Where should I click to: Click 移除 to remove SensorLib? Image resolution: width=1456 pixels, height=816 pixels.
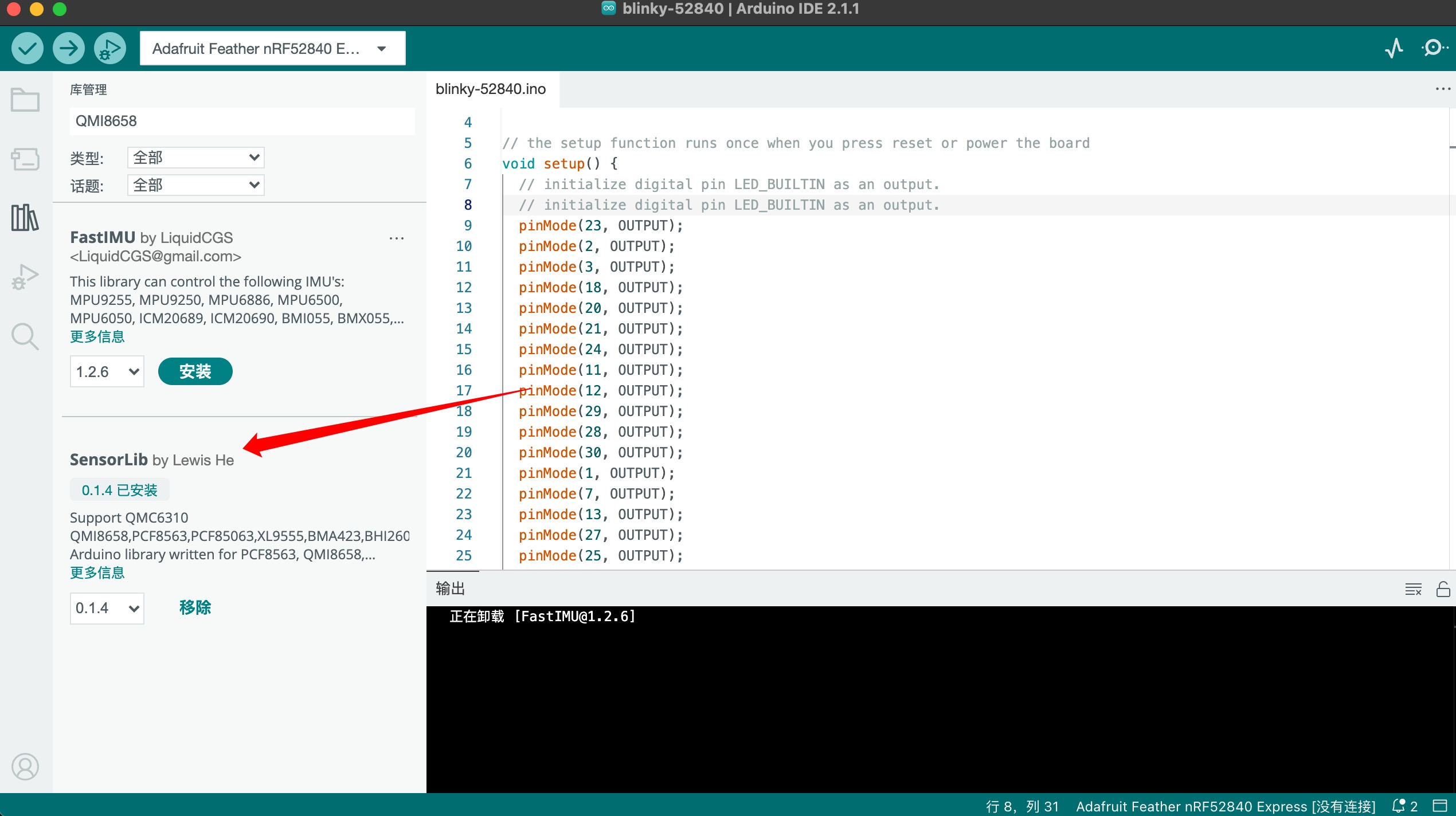195,607
